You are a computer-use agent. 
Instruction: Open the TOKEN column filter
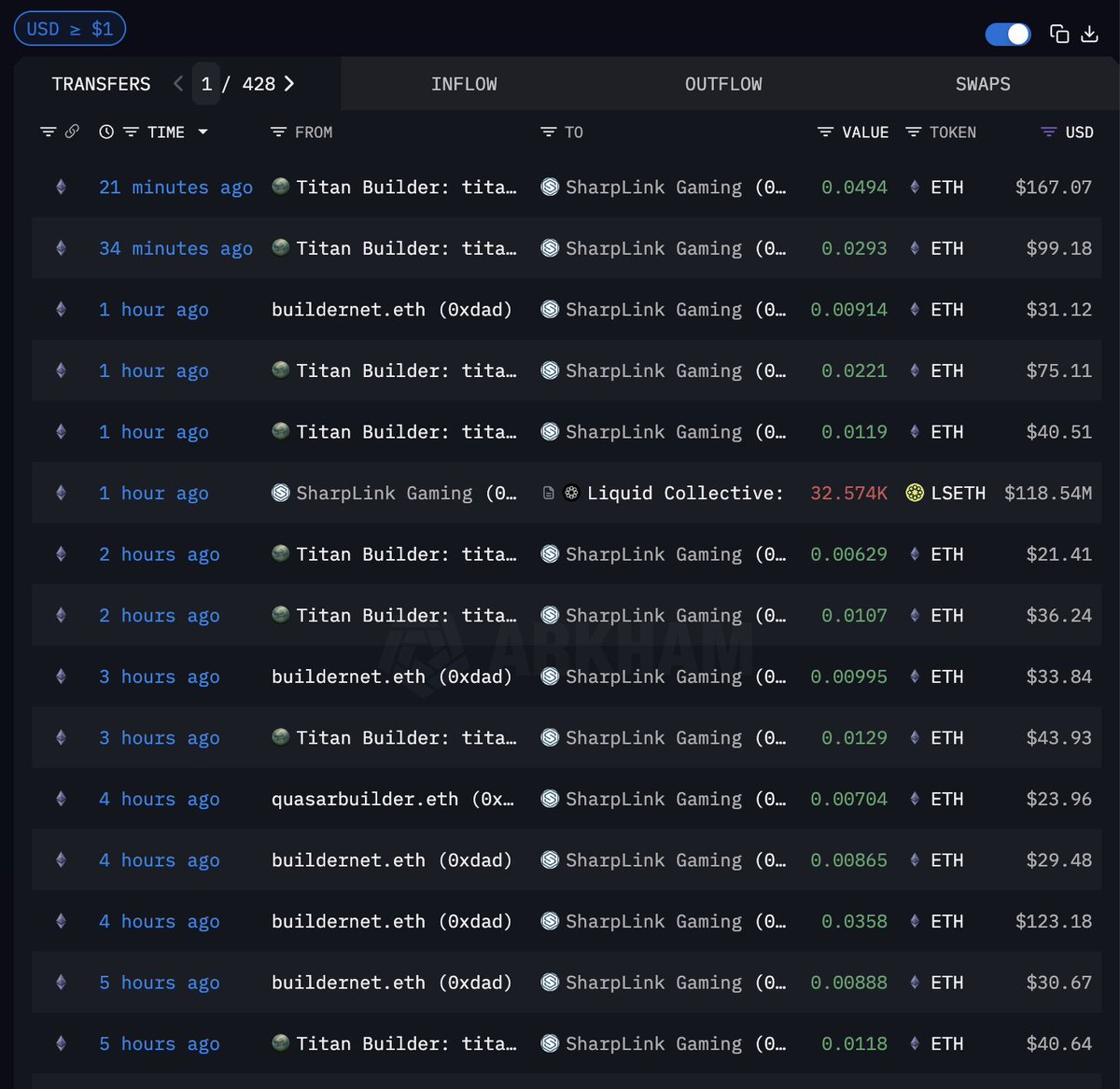[914, 133]
